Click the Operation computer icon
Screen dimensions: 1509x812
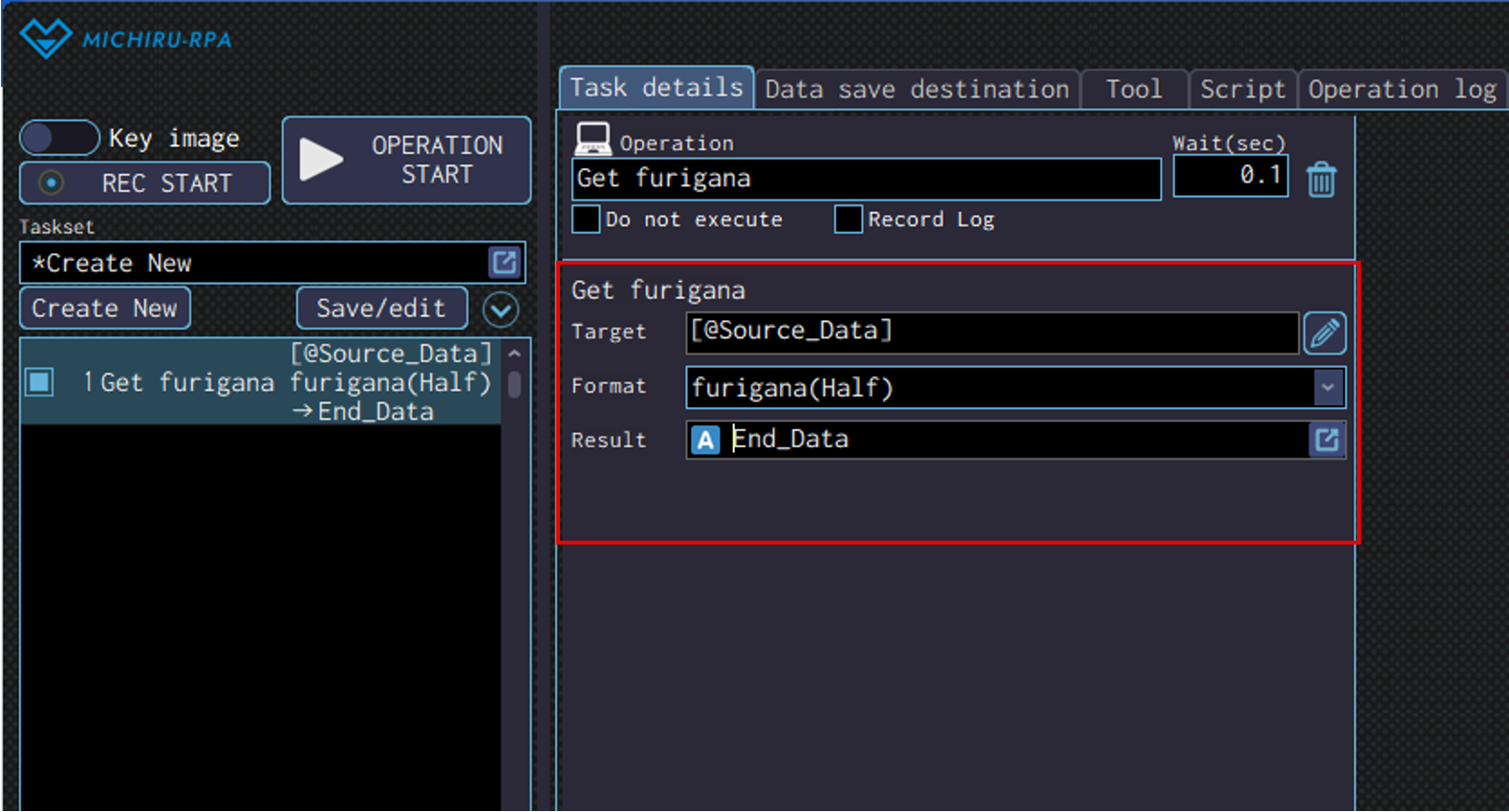(x=593, y=139)
